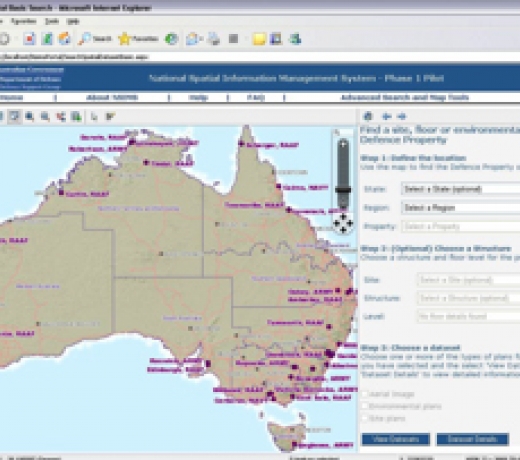
Task: Tick the Aerial Image checkbox
Action: (x=365, y=394)
